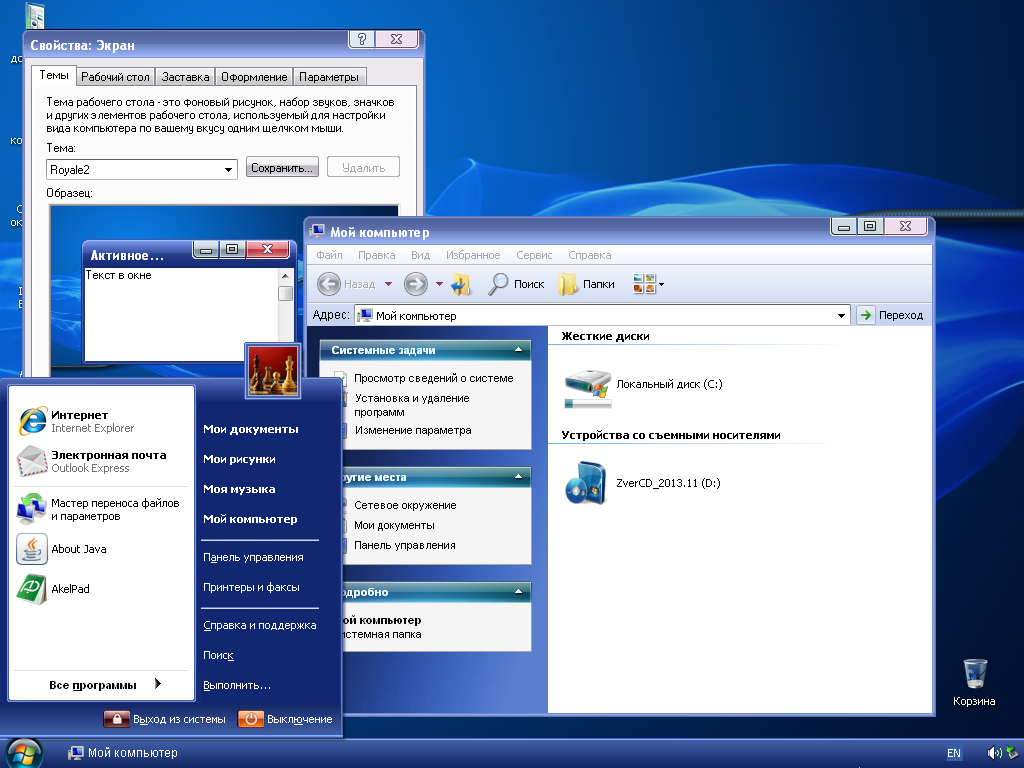Open Мои документы in Start menu
1024x768 pixels.
pos(251,429)
